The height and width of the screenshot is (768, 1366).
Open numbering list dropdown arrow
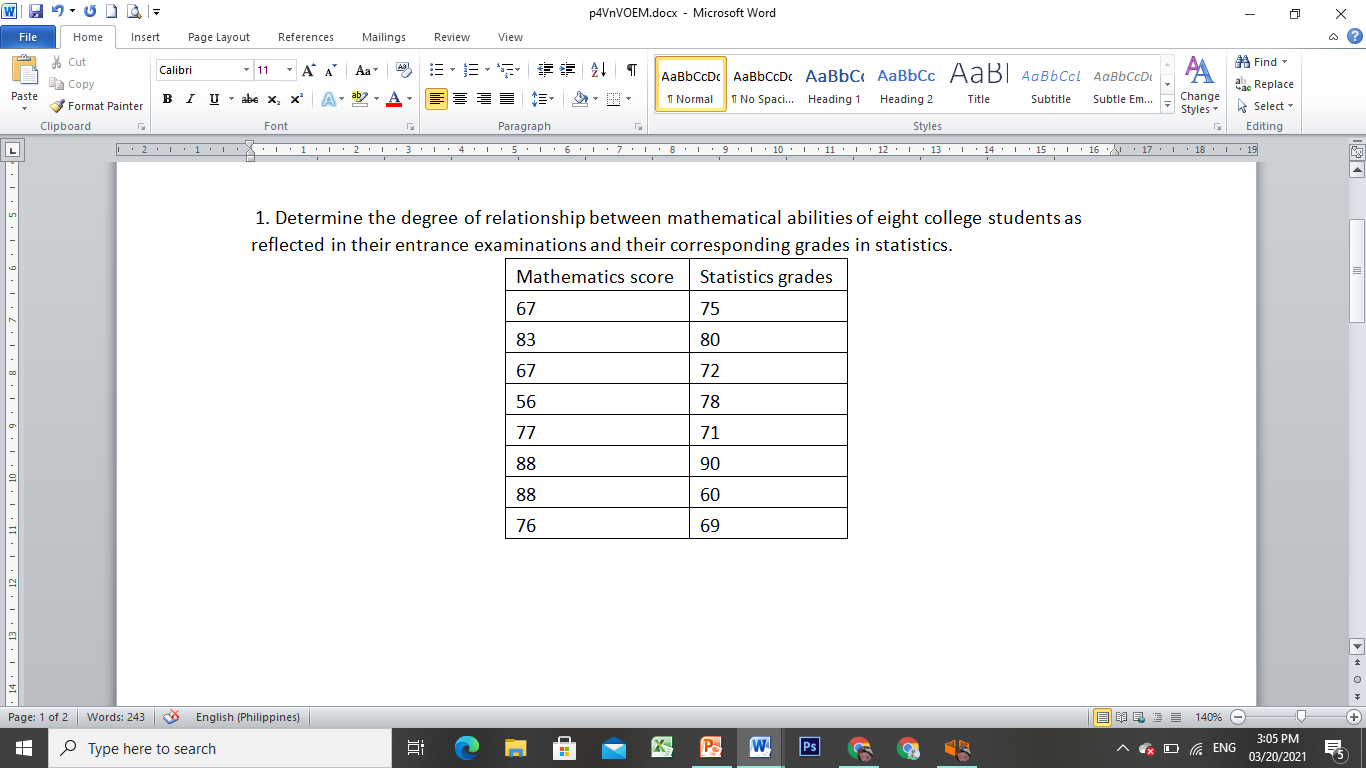pyautogui.click(x=487, y=70)
